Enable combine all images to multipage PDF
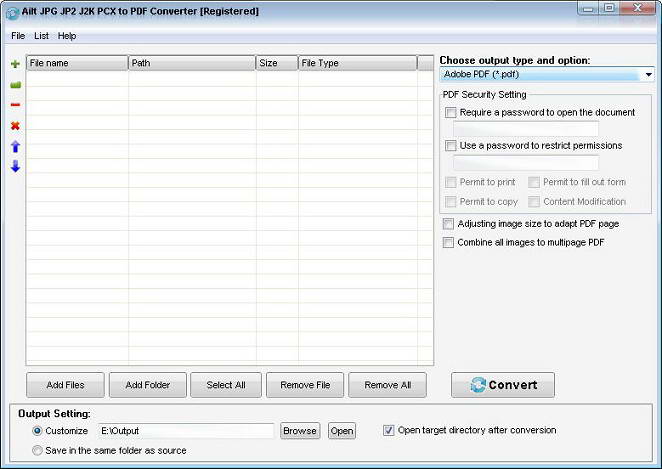 pos(449,242)
